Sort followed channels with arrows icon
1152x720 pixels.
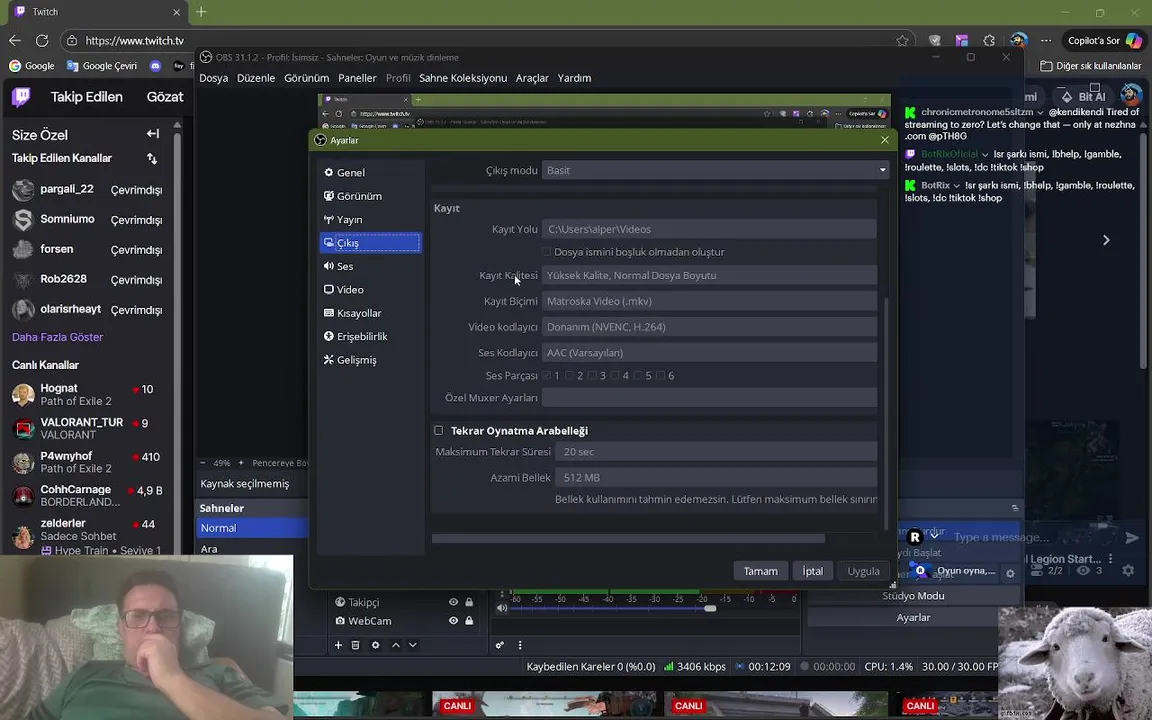coord(152,159)
